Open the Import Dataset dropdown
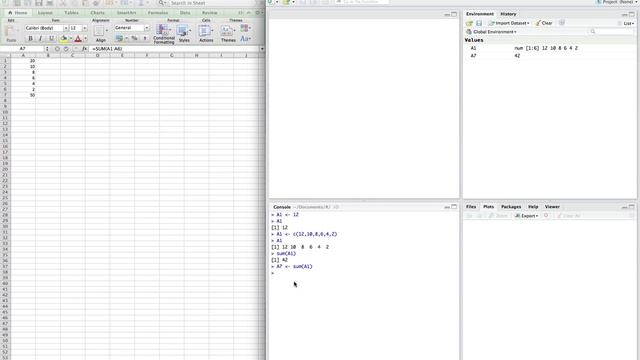 tap(509, 23)
